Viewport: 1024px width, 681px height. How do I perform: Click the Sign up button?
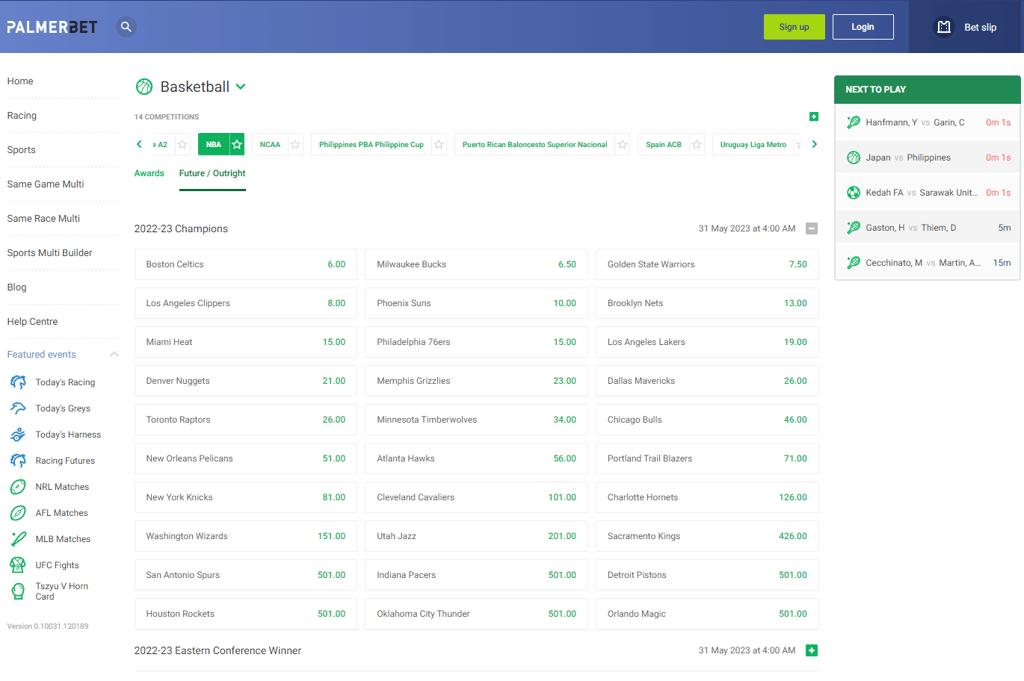[x=794, y=27]
